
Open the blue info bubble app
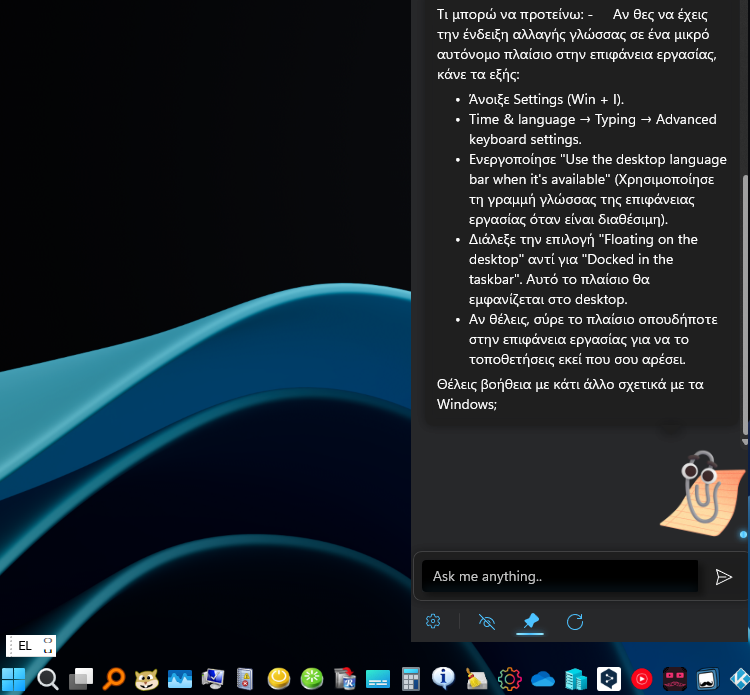tap(443, 679)
